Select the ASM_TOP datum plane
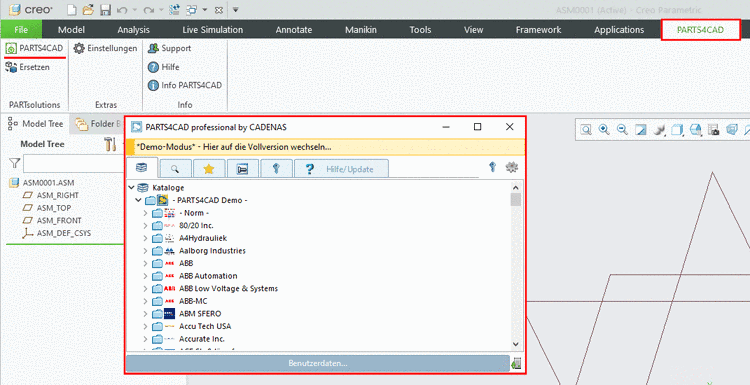The height and width of the screenshot is (385, 750). (47, 208)
